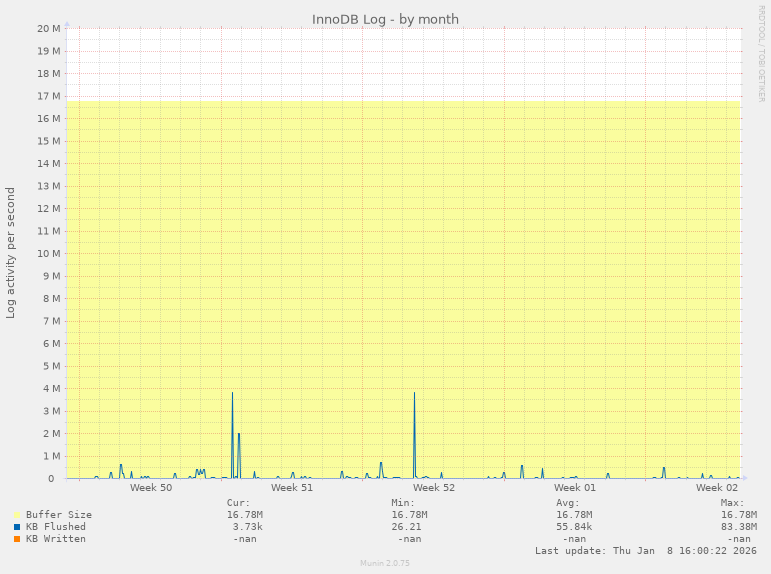Click the tall Week 51 flush spike

point(233,433)
